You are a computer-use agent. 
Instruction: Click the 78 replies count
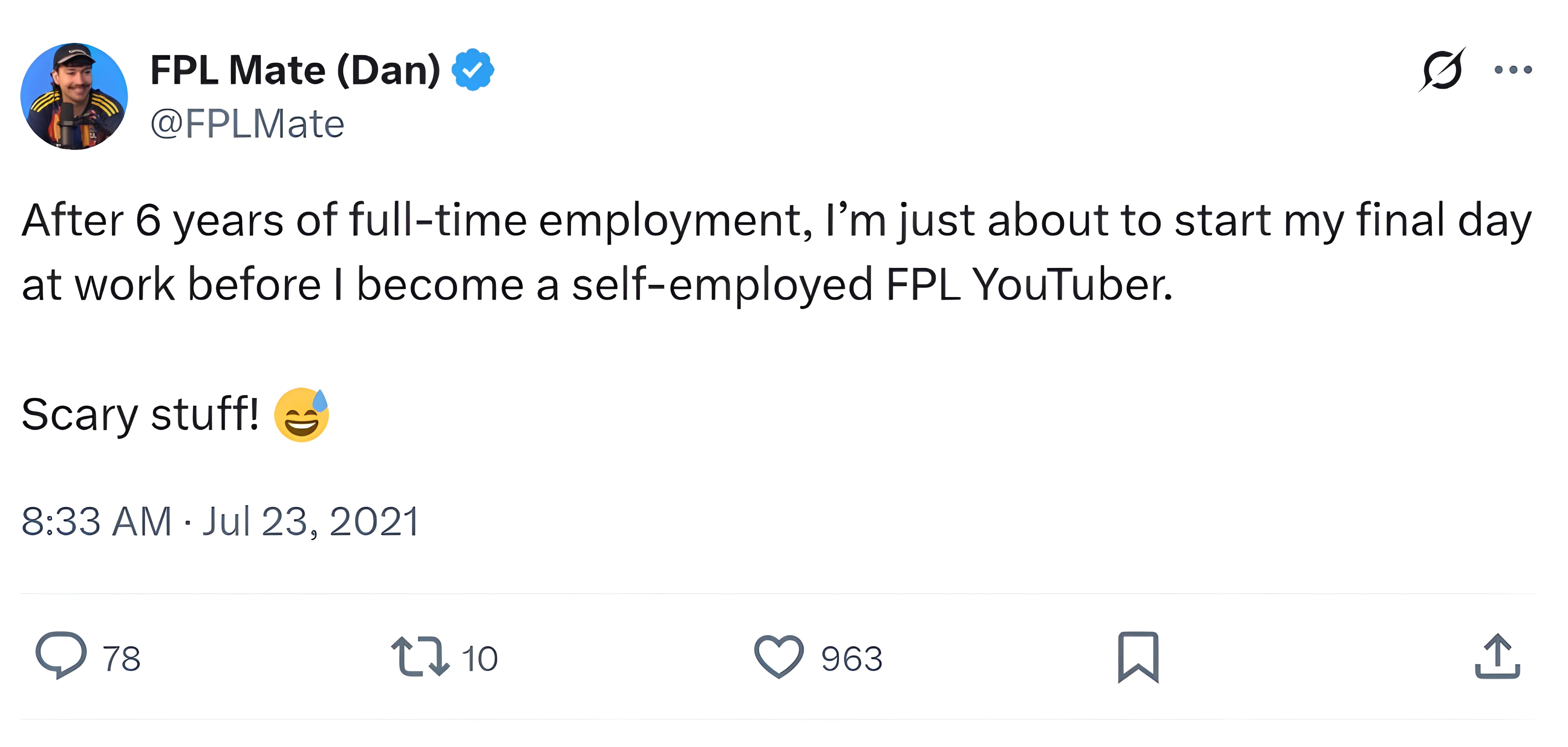coord(122,659)
